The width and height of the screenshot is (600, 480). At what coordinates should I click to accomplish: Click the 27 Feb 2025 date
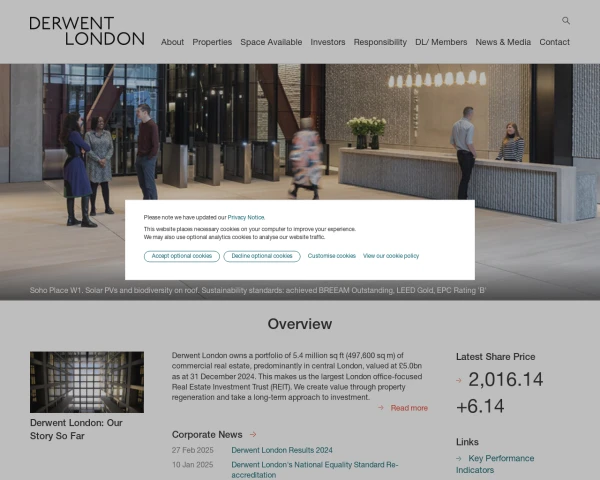(192, 450)
